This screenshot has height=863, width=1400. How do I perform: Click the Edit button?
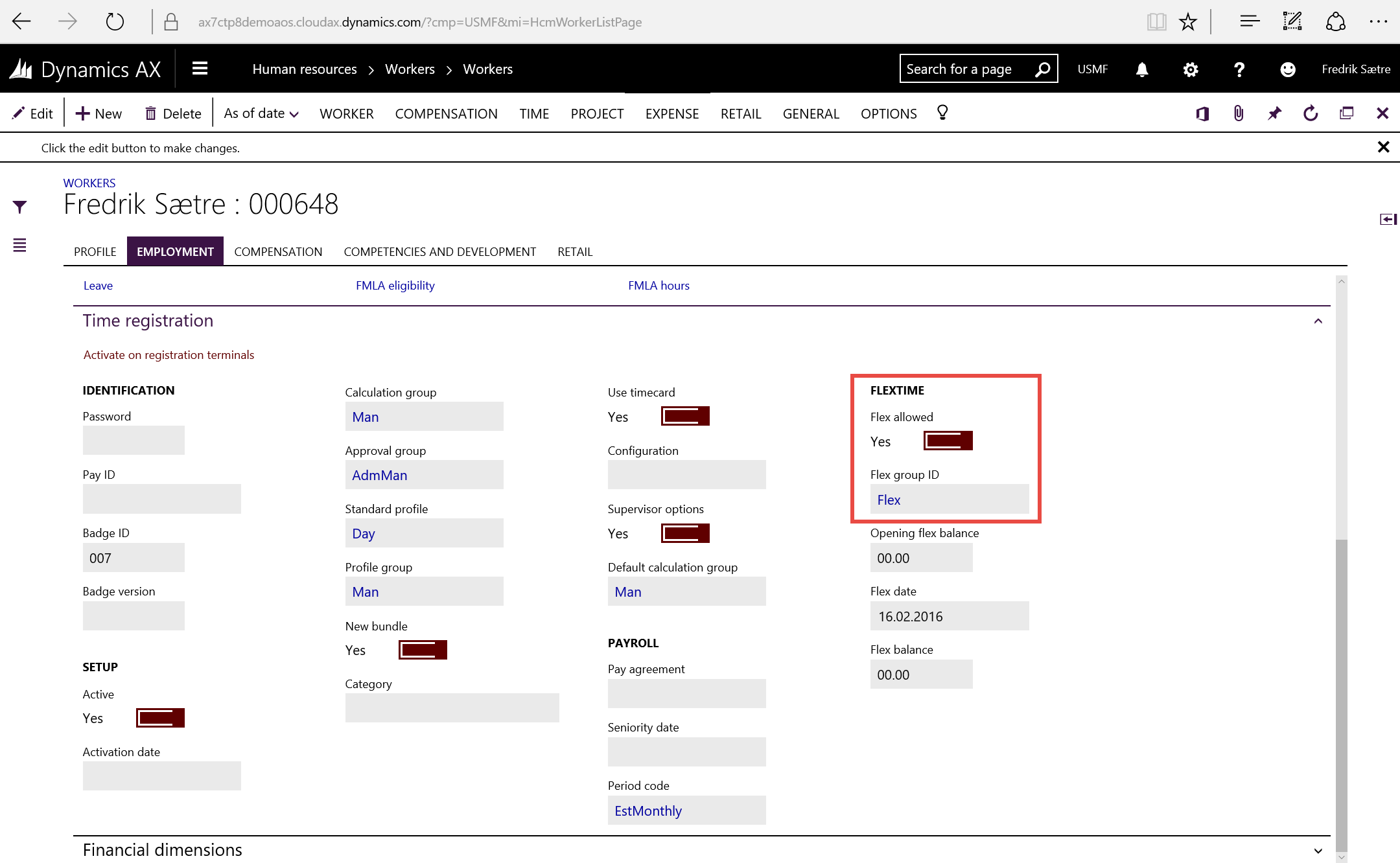[x=32, y=114]
